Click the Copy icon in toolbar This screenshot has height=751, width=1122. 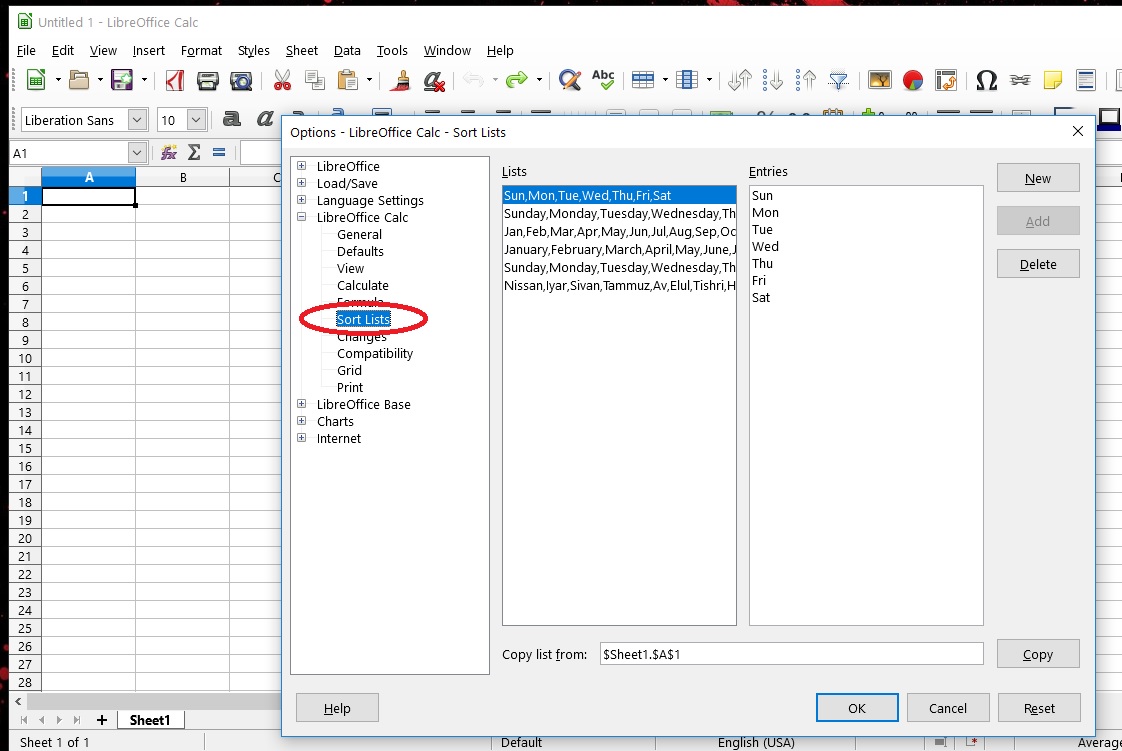(x=315, y=80)
